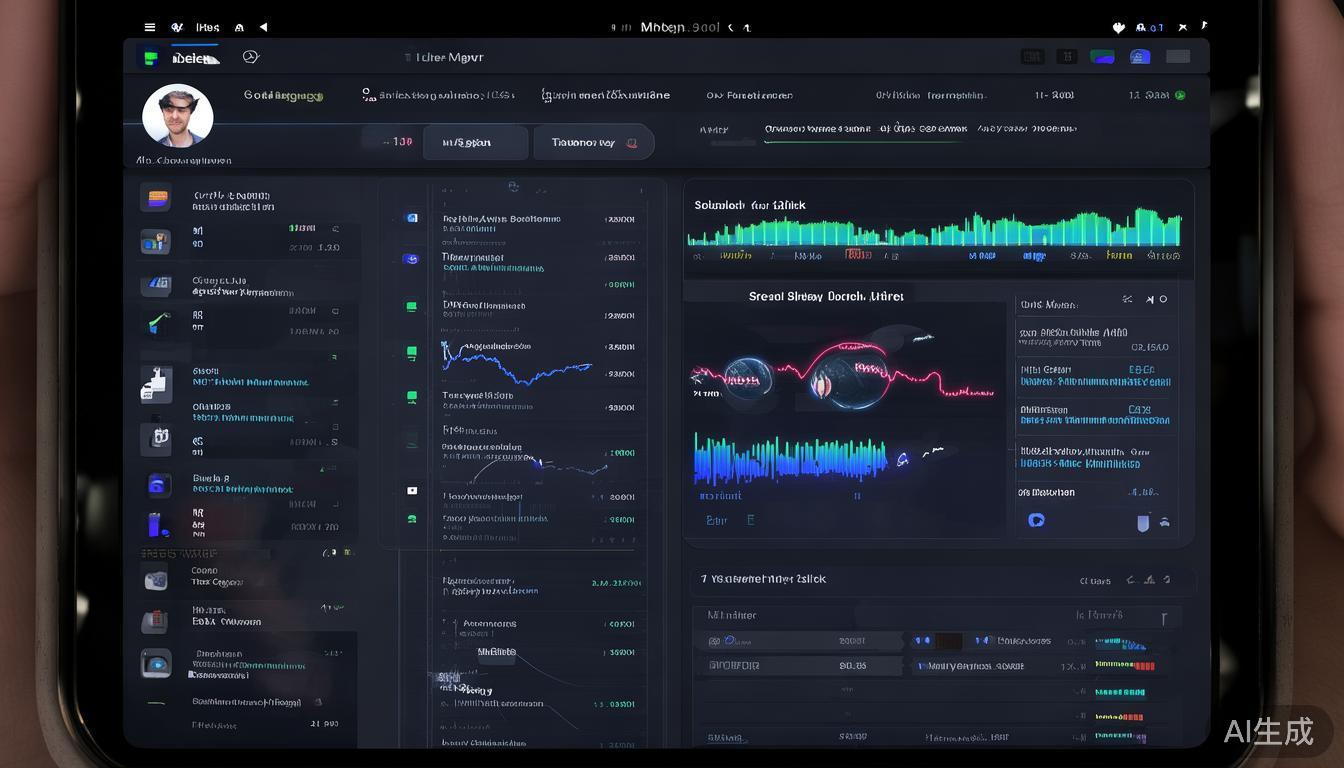Viewport: 1344px width, 768px height.
Task: Select the orange card icon in the left sidebar
Action: (156, 198)
